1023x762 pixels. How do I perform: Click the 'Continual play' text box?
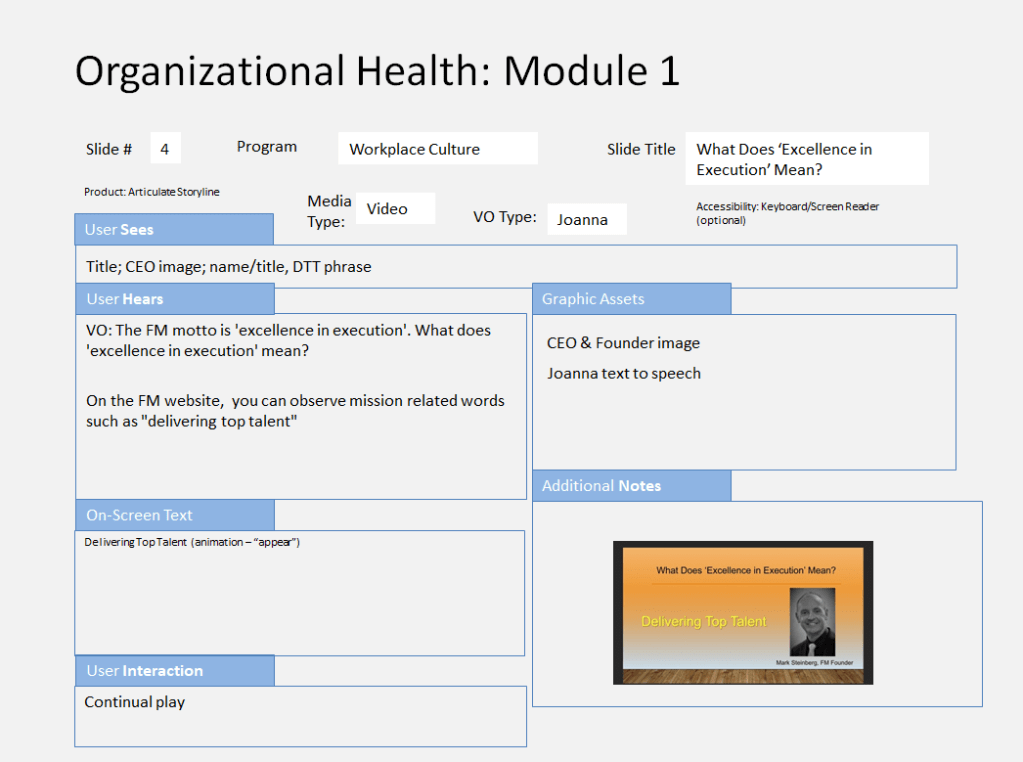[x=300, y=715]
